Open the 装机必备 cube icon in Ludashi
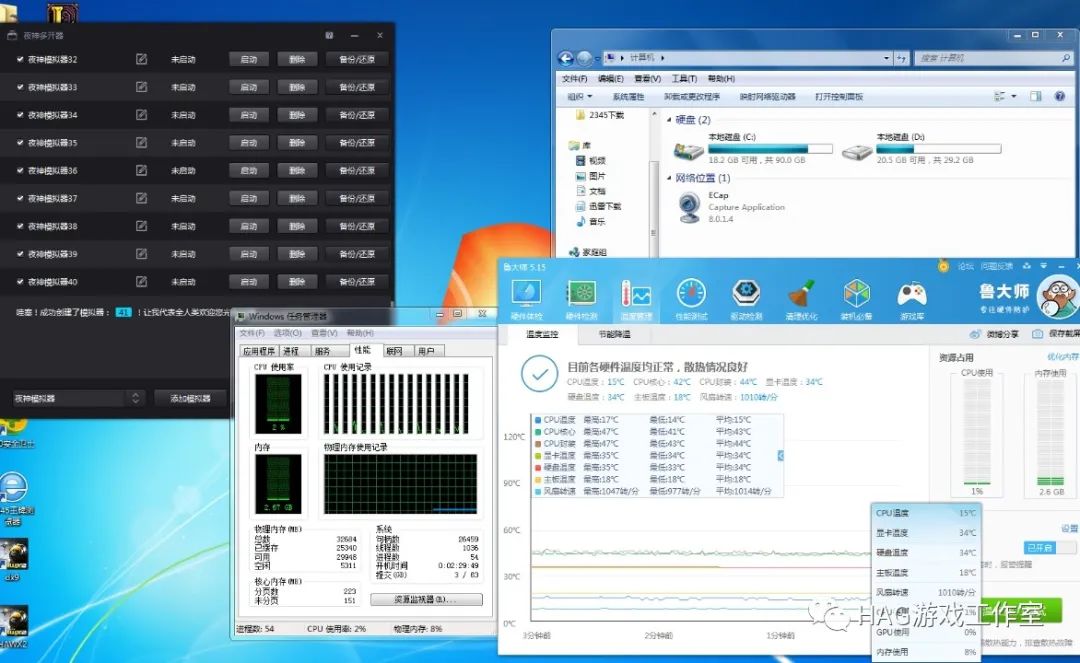 856,295
